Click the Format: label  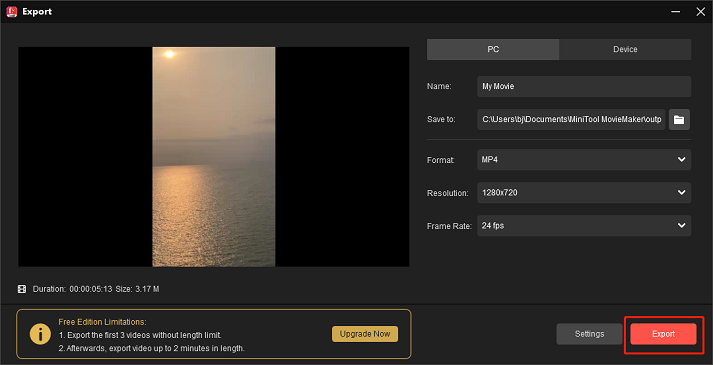coord(441,160)
